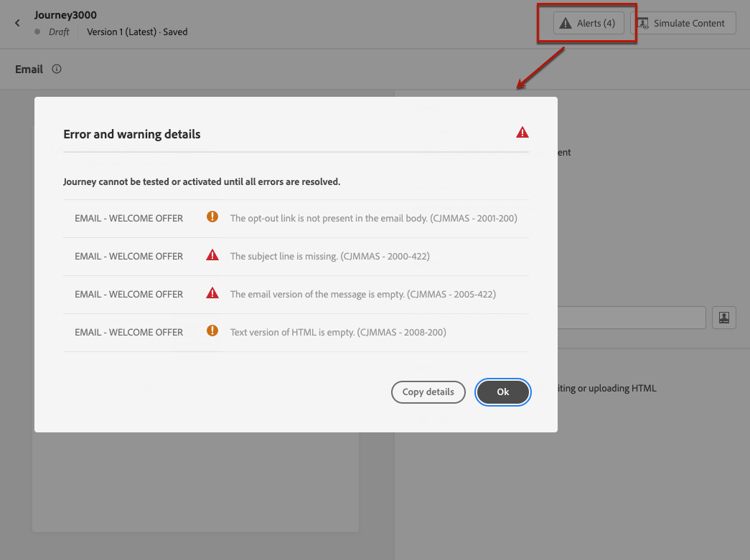The height and width of the screenshot is (560, 750).
Task: Click the orange warning icon for opt-out link
Action: pos(212,217)
